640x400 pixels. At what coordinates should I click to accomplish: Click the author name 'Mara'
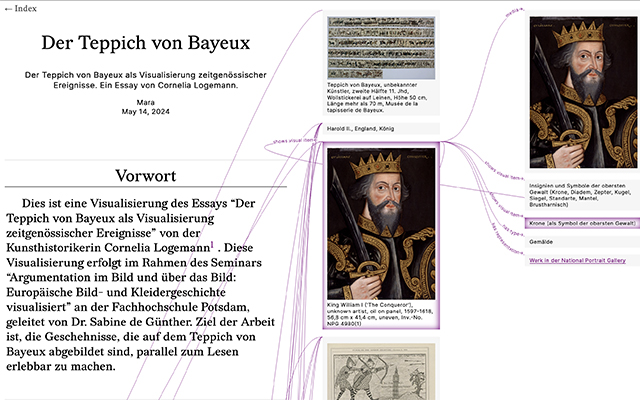click(x=146, y=102)
